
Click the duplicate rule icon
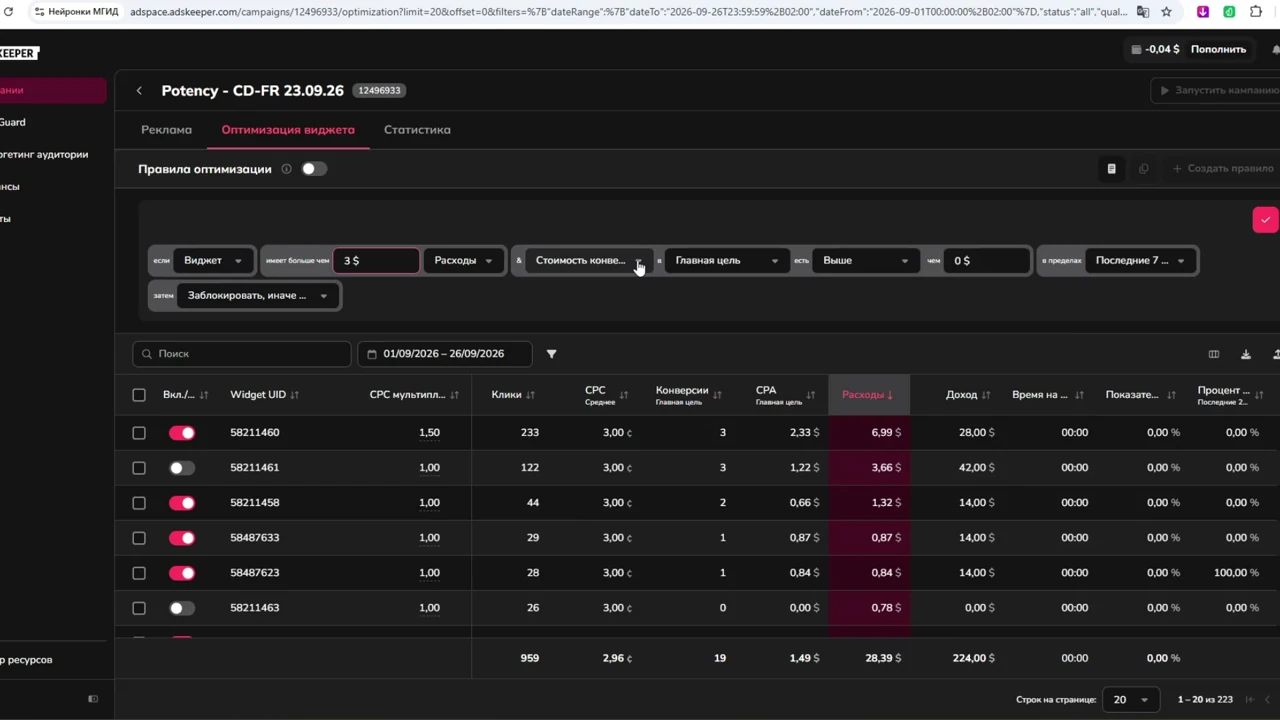(1144, 169)
